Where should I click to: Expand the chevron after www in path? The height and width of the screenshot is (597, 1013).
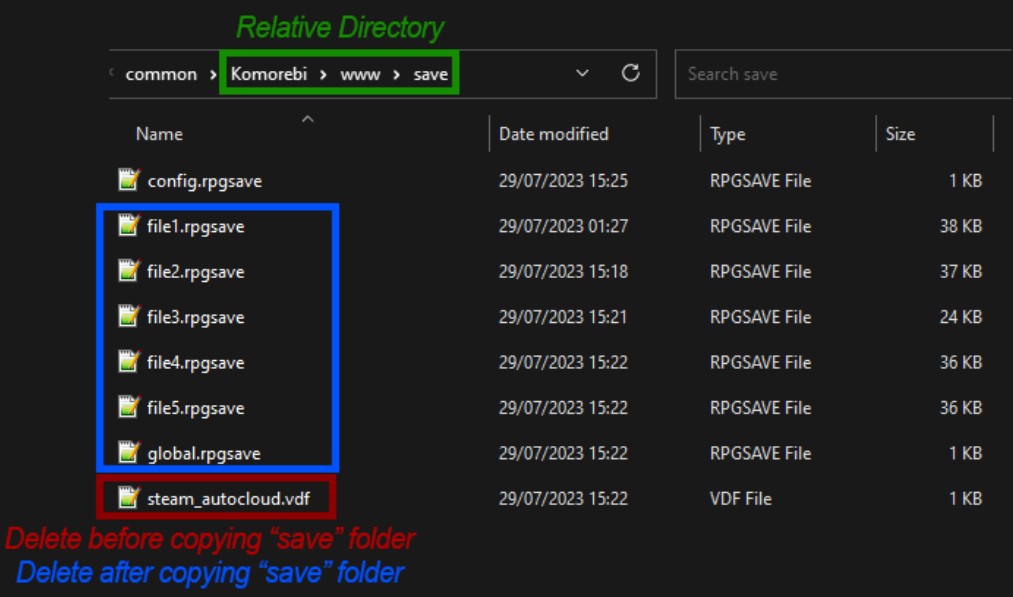pos(396,74)
